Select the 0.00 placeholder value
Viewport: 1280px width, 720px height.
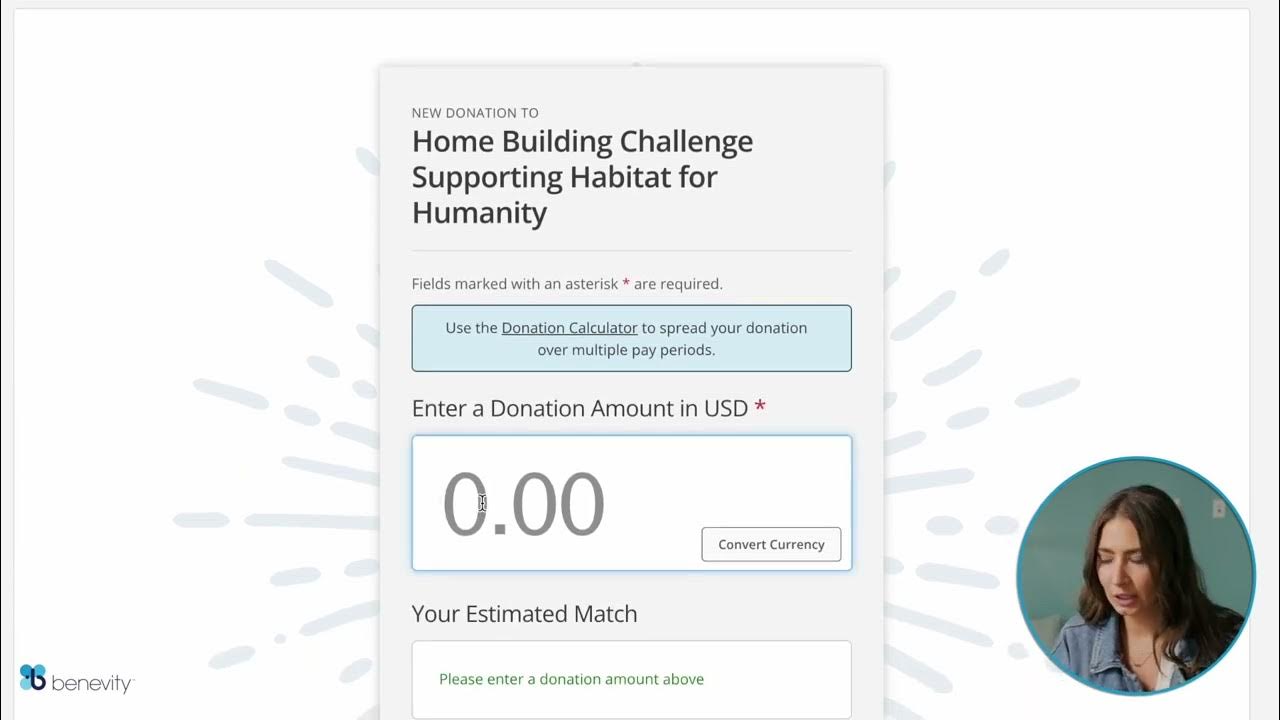coord(523,503)
